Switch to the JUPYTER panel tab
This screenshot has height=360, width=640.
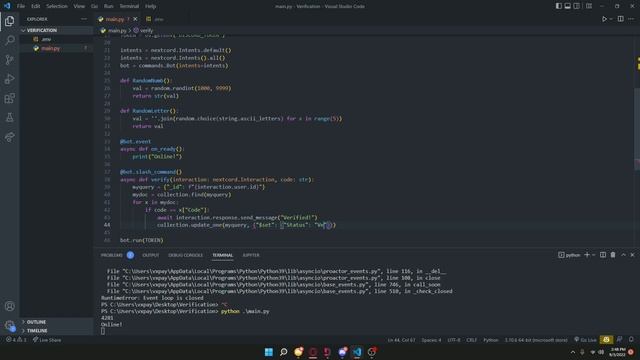click(251, 255)
